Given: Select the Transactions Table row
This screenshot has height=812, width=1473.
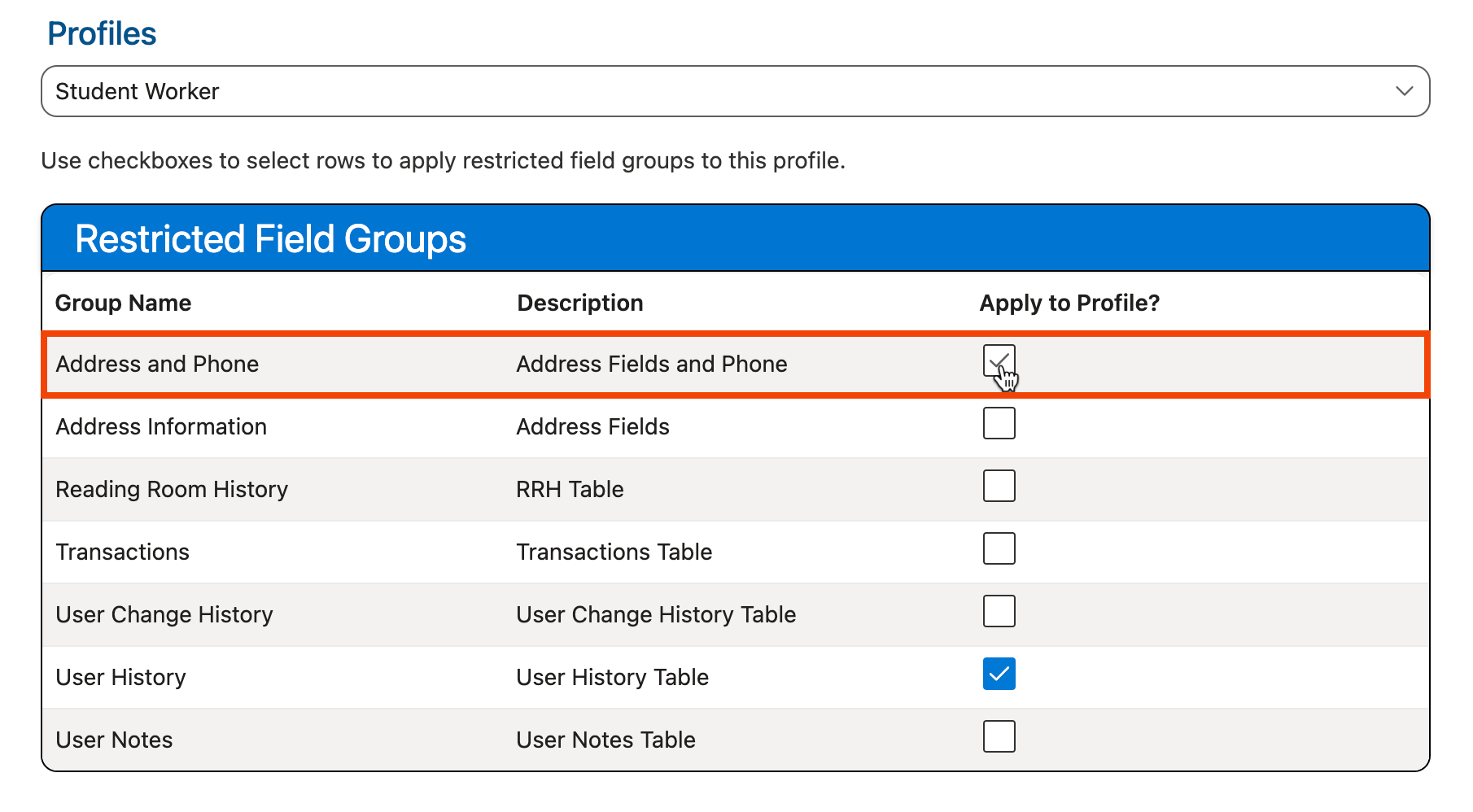Looking at the screenshot, I should (614, 552).
